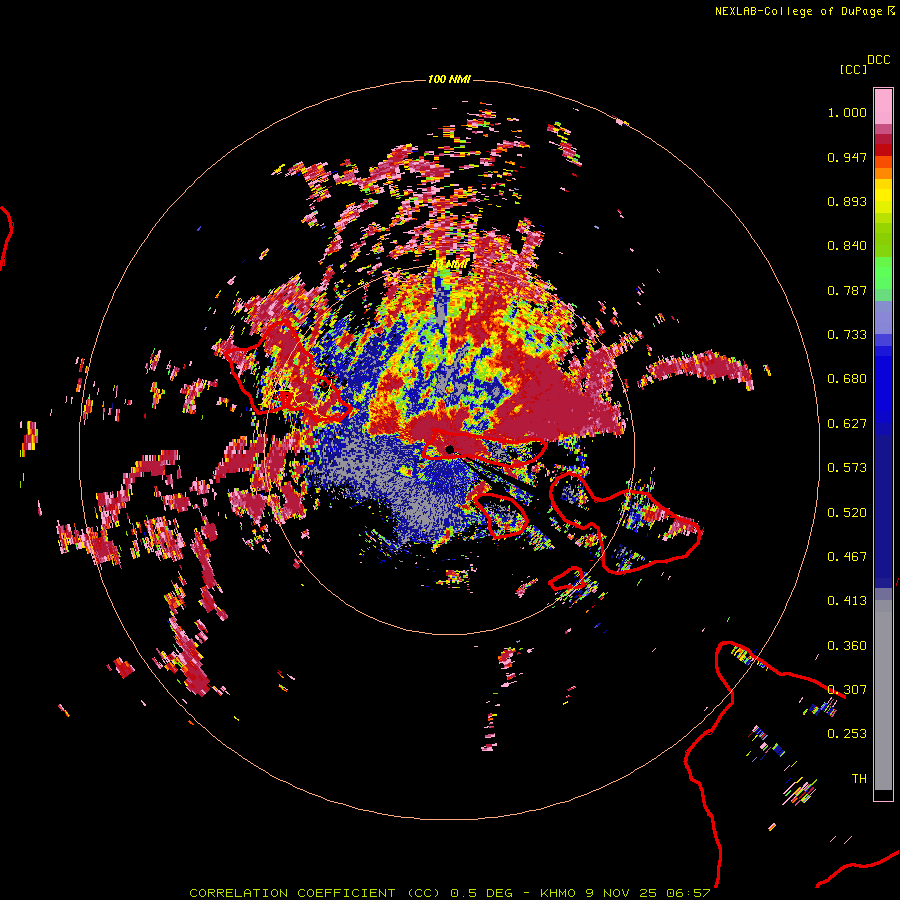Pick the gray lower section of the color scale
This screenshot has height=900, width=900.
[x=883, y=695]
